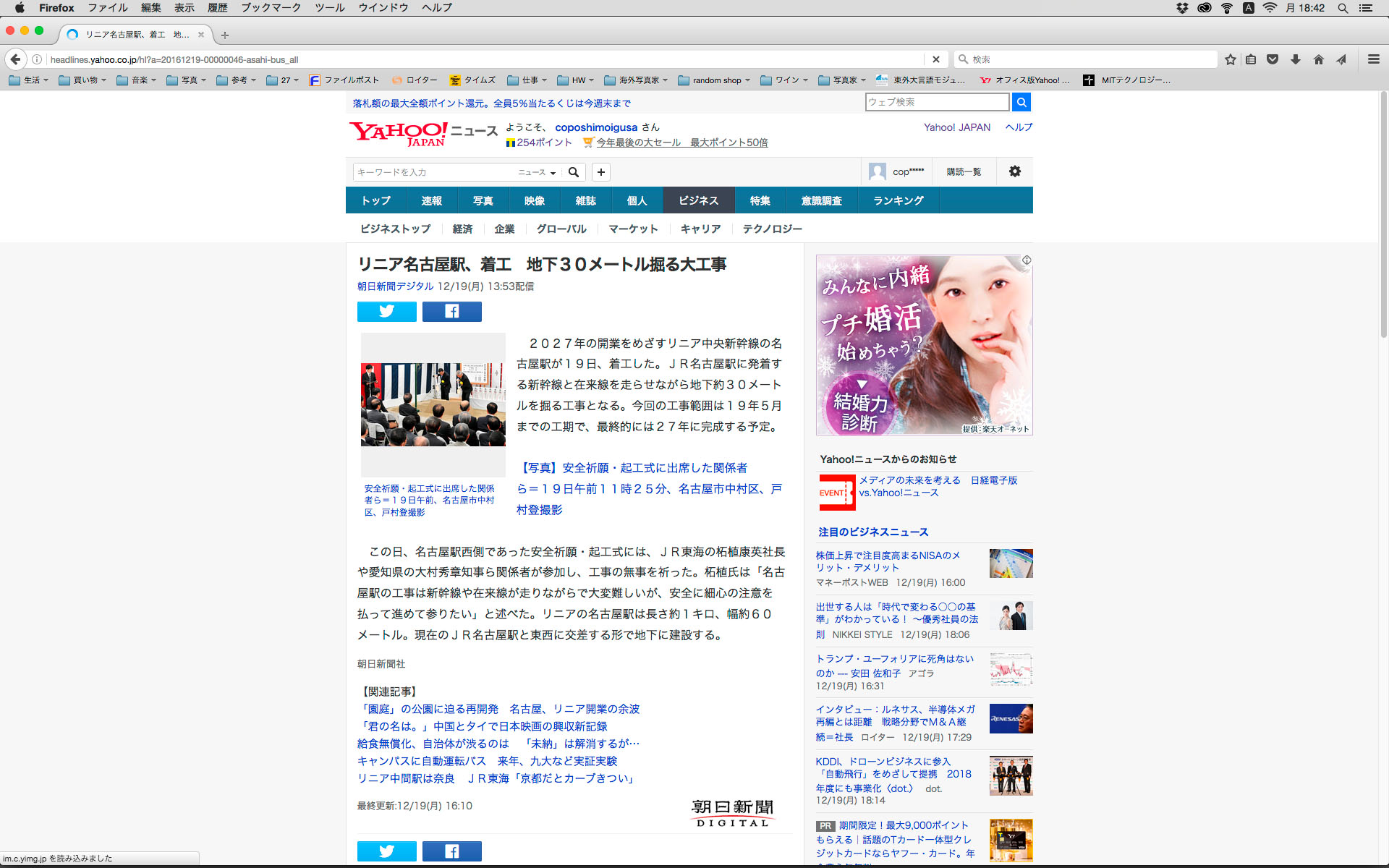Open the 海外写真家 bookmark folder dropdown
This screenshot has width=1389, height=868.
pos(636,80)
